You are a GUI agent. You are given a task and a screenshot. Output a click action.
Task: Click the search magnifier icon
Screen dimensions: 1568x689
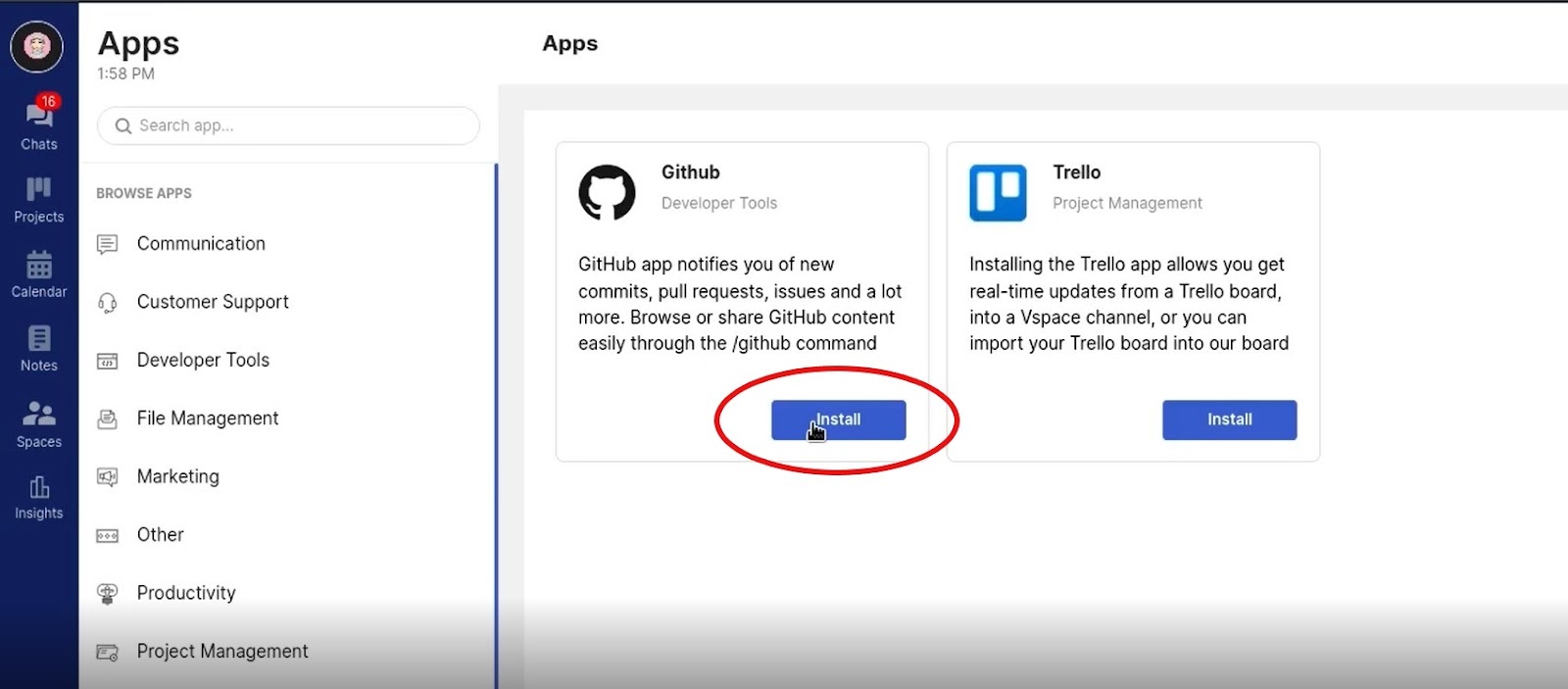(x=123, y=126)
